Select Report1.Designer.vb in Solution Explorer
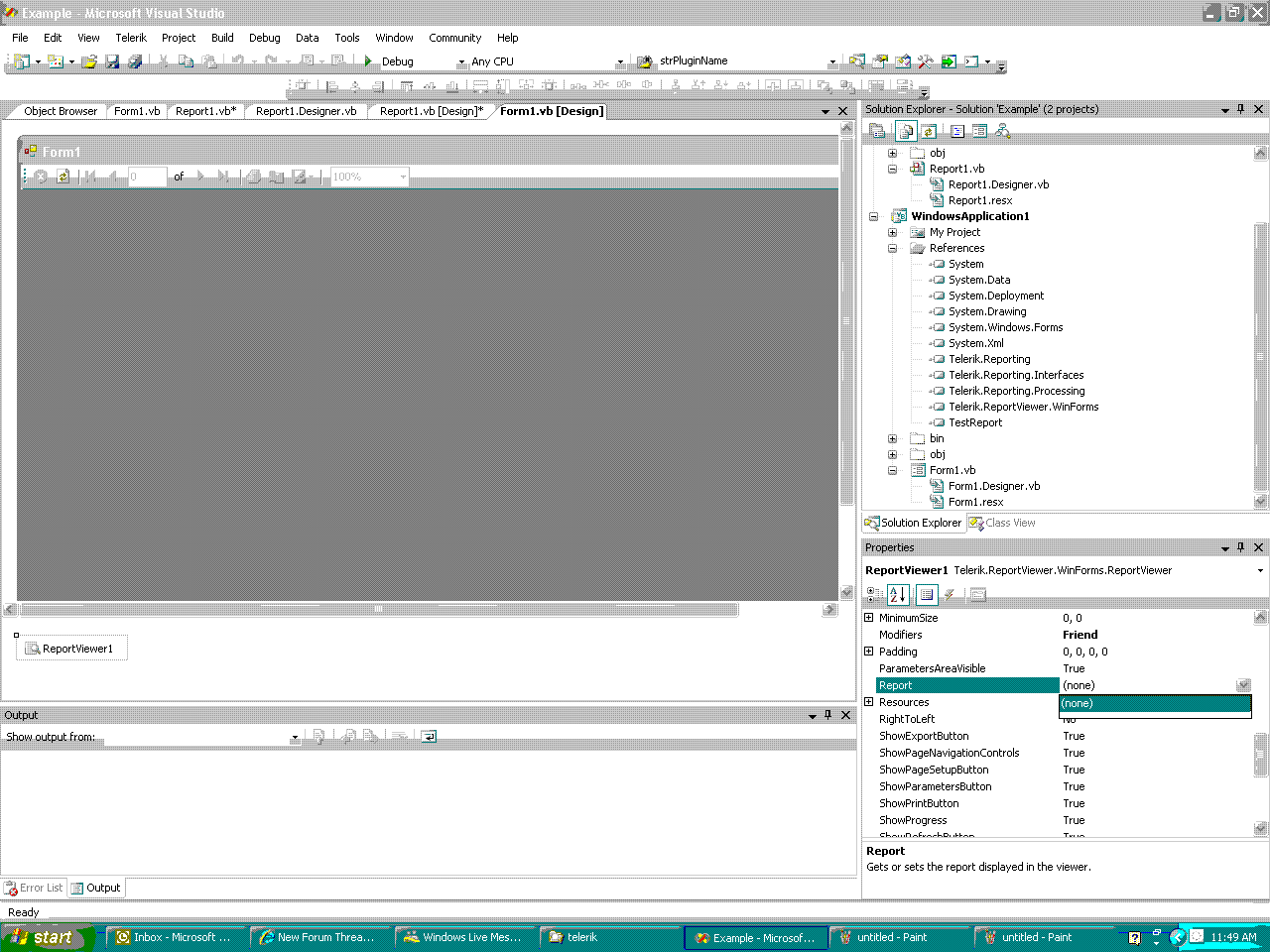Screen dimensions: 1270x952 998,184
